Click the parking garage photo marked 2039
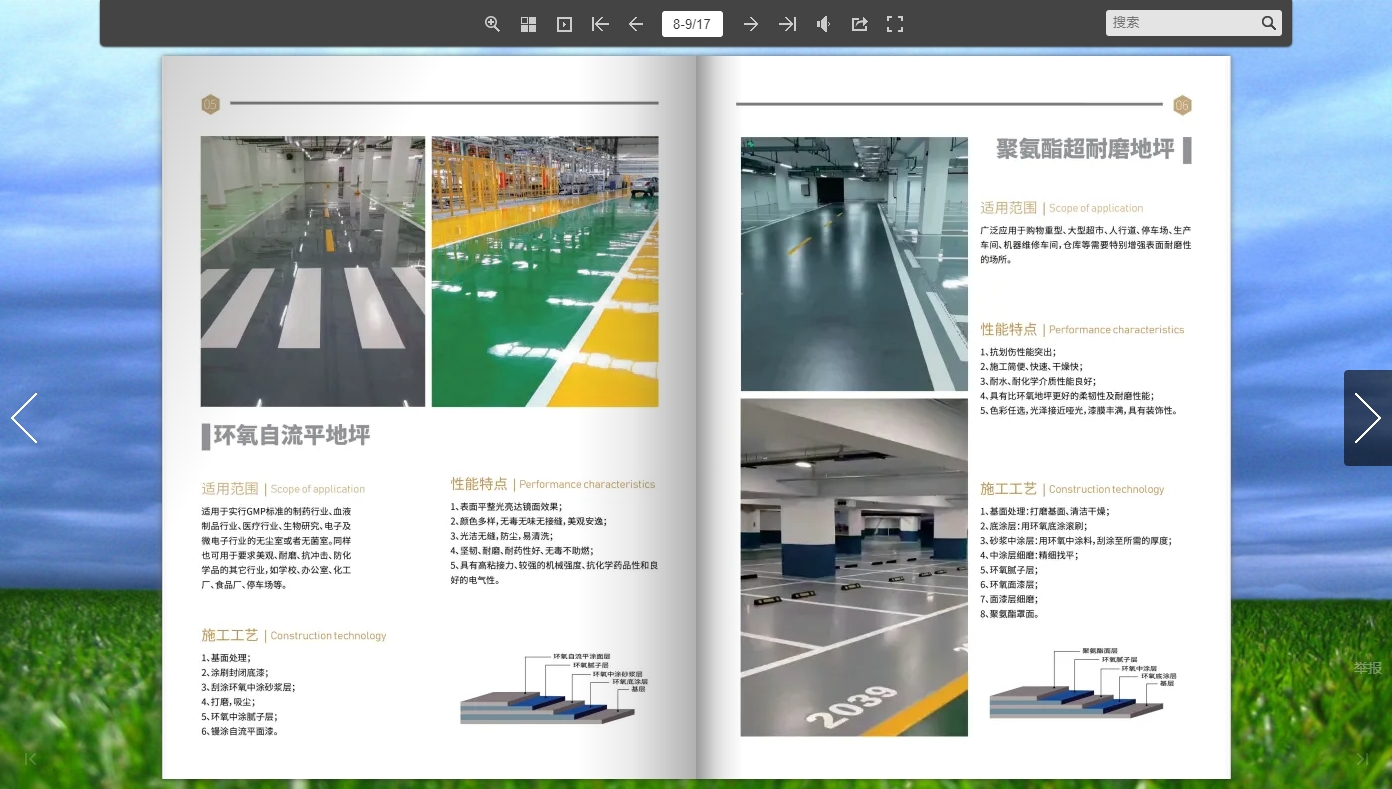The width and height of the screenshot is (1392, 789). pos(854,567)
